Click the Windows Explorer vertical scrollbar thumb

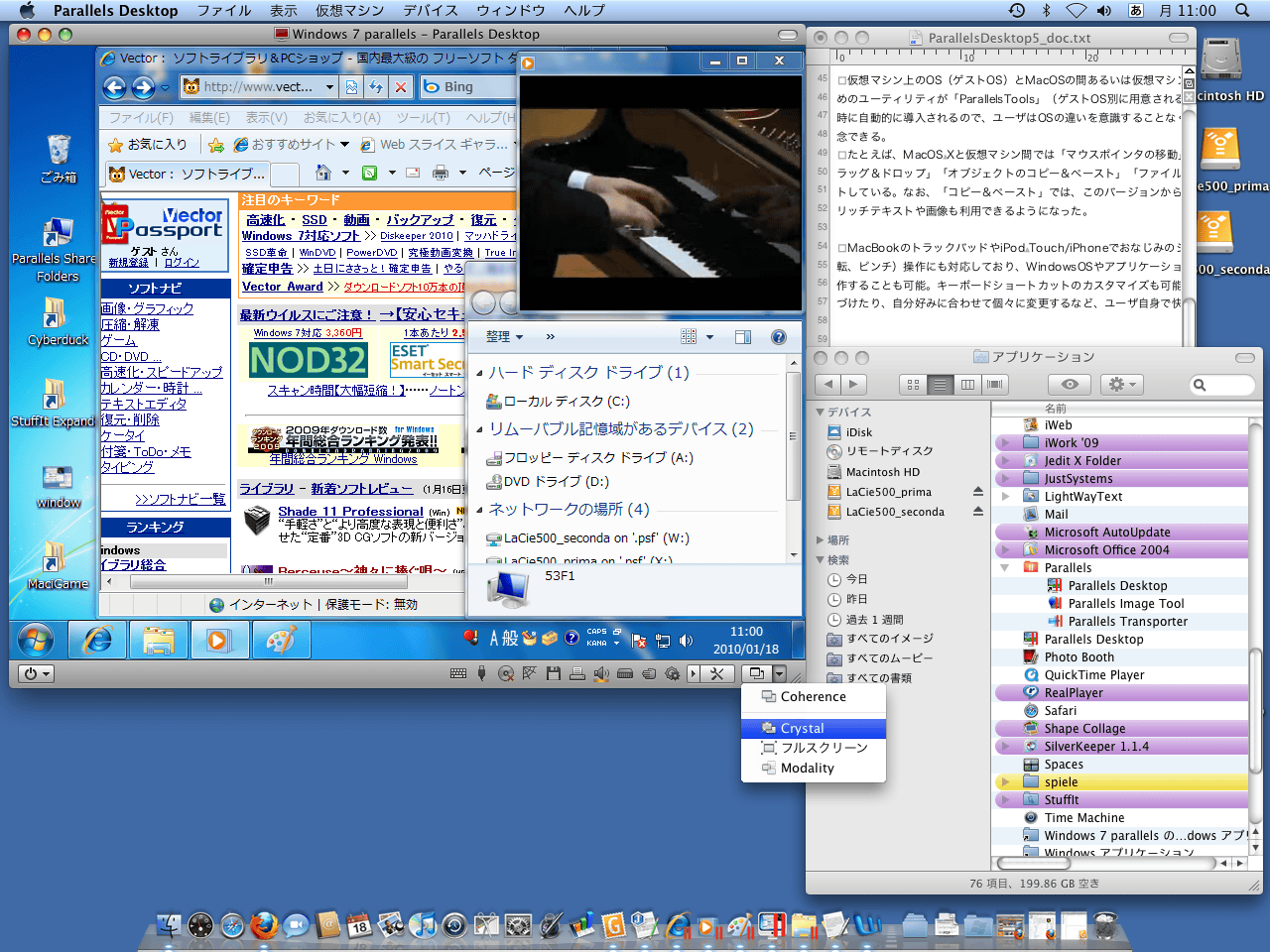click(x=793, y=437)
